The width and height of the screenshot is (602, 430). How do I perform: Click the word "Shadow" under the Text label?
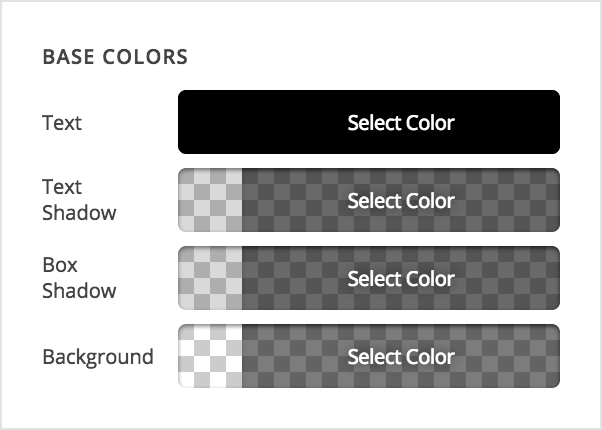pos(79,213)
